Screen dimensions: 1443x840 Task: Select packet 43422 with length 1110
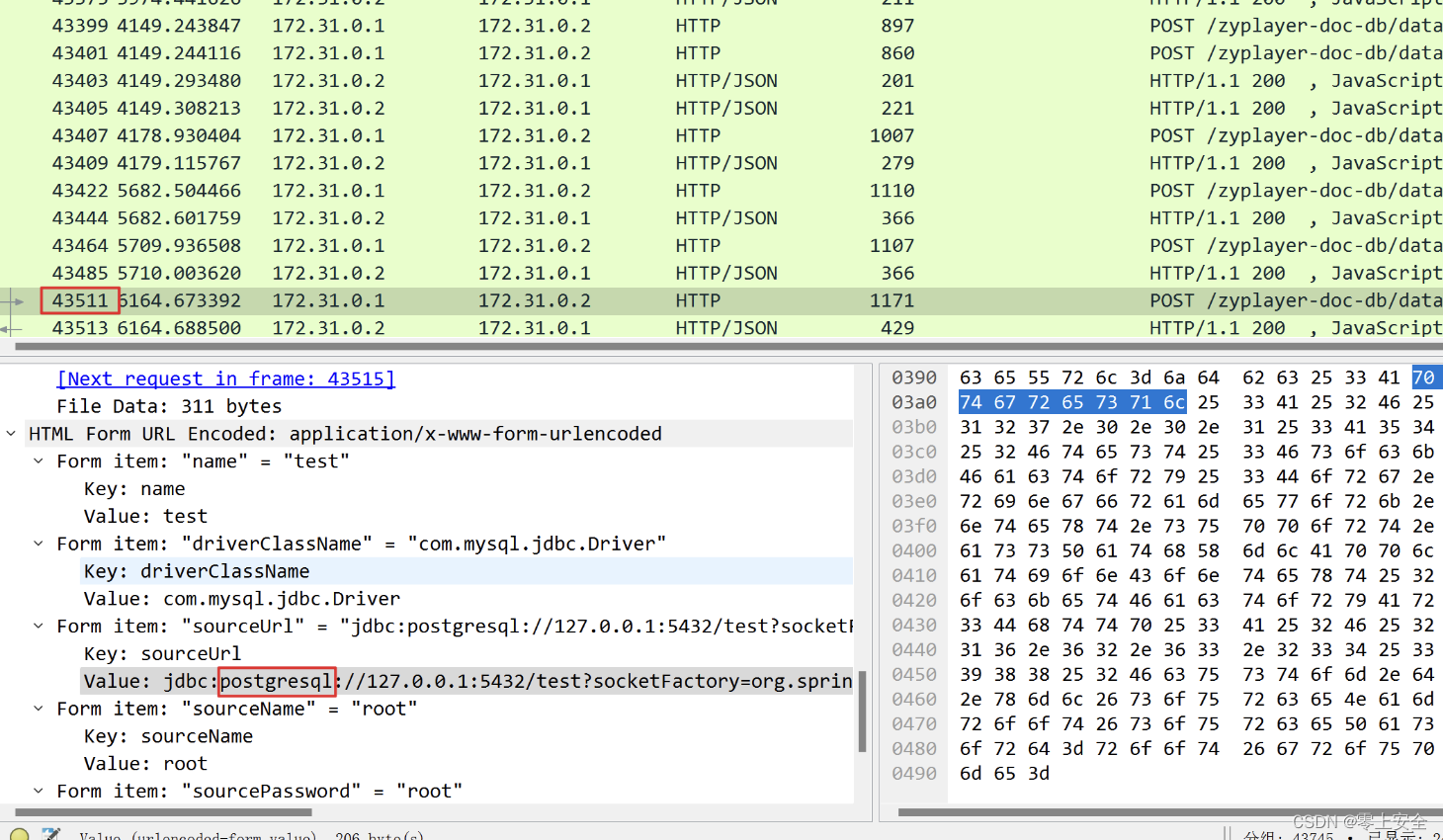(x=721, y=191)
